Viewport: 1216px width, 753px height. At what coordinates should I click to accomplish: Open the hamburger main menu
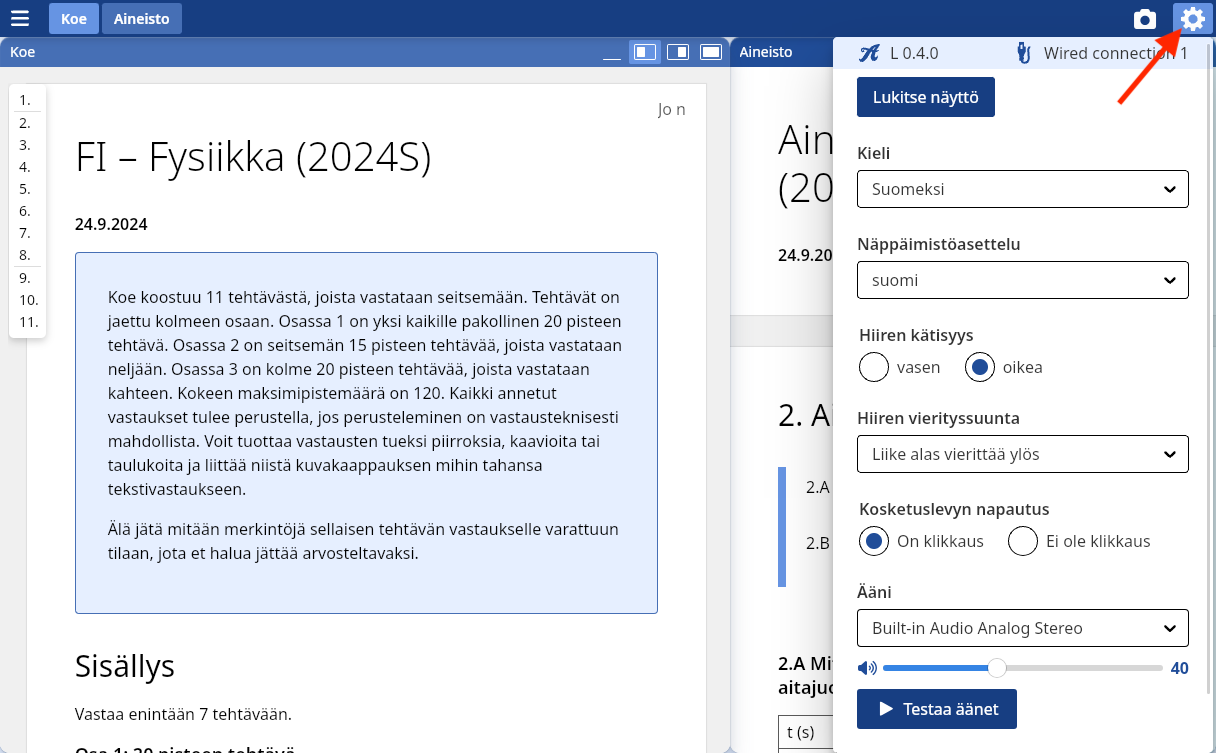(20, 19)
